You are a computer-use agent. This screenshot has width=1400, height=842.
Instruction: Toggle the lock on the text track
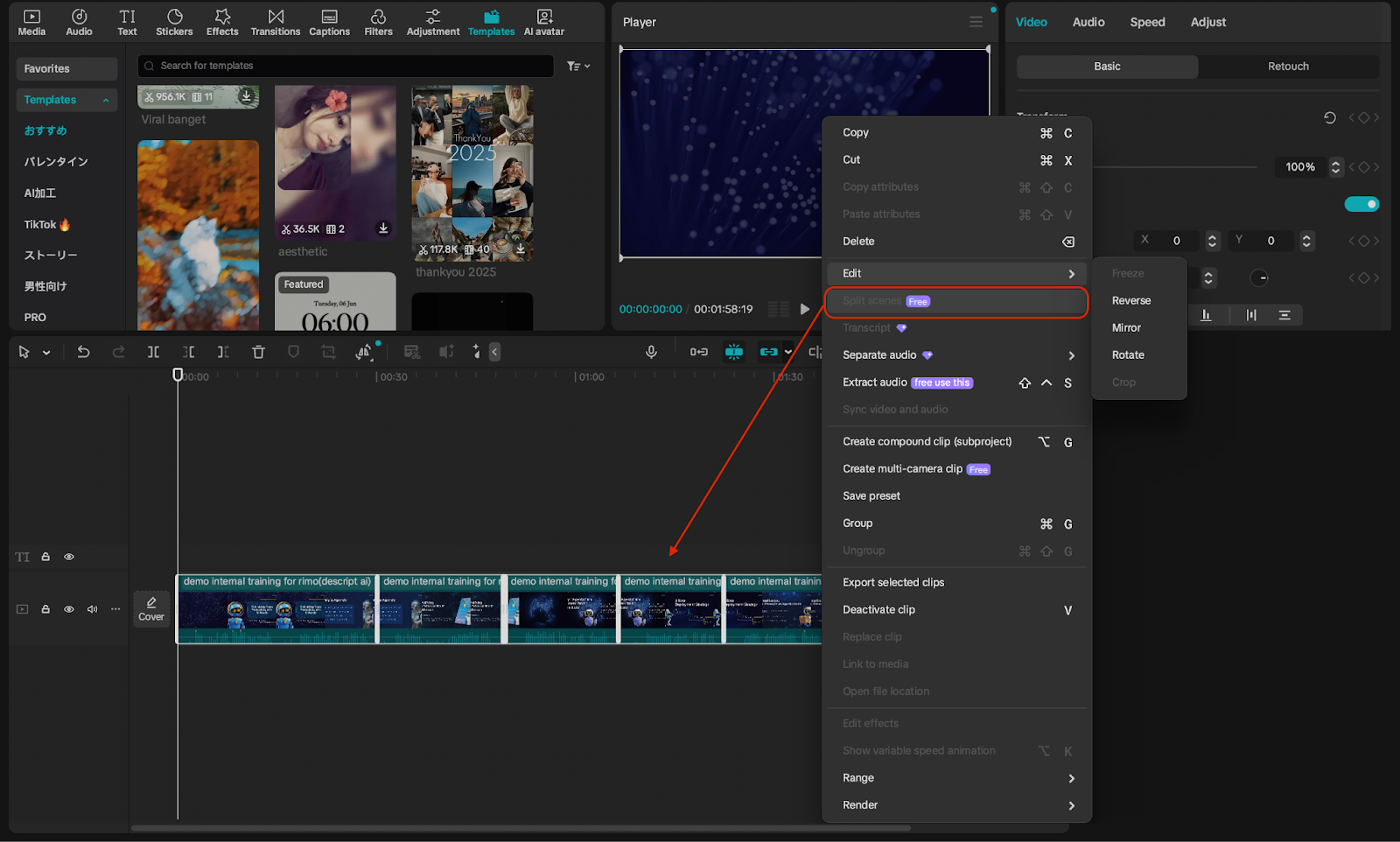click(x=45, y=557)
